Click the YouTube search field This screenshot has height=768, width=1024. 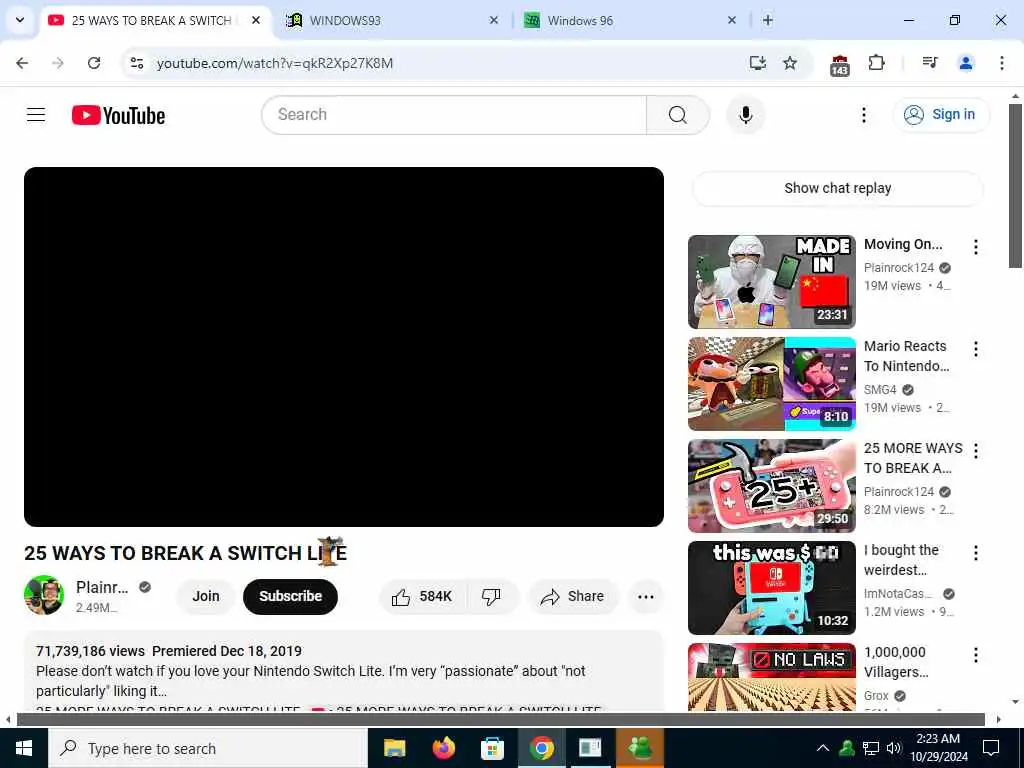pos(454,115)
